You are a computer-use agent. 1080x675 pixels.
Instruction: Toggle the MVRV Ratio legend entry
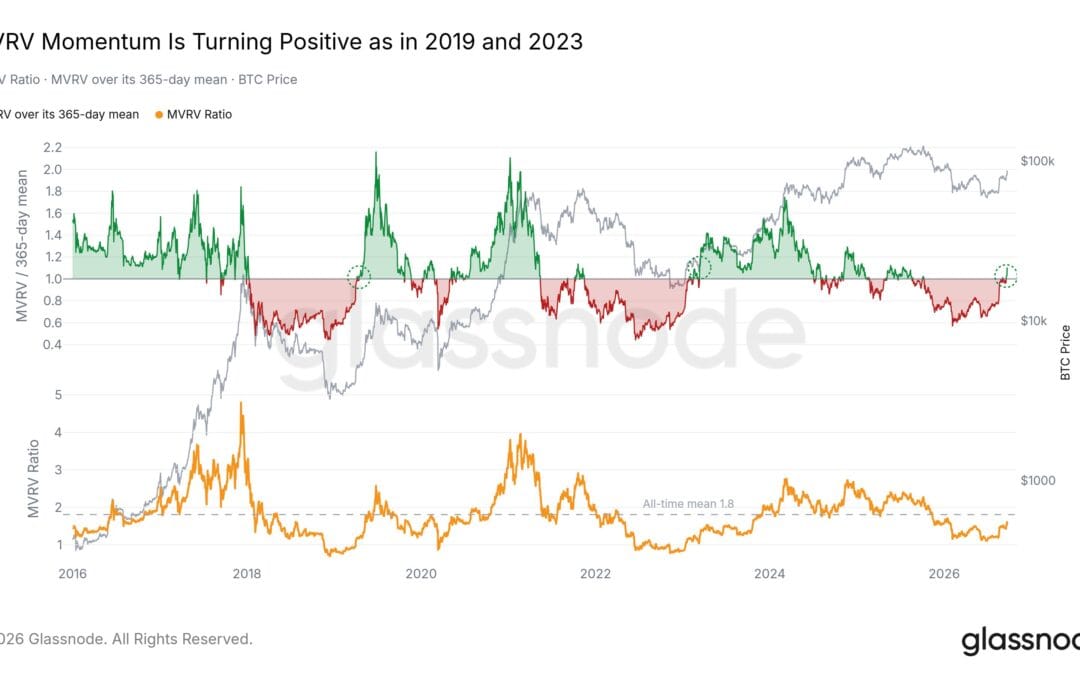pyautogui.click(x=194, y=115)
